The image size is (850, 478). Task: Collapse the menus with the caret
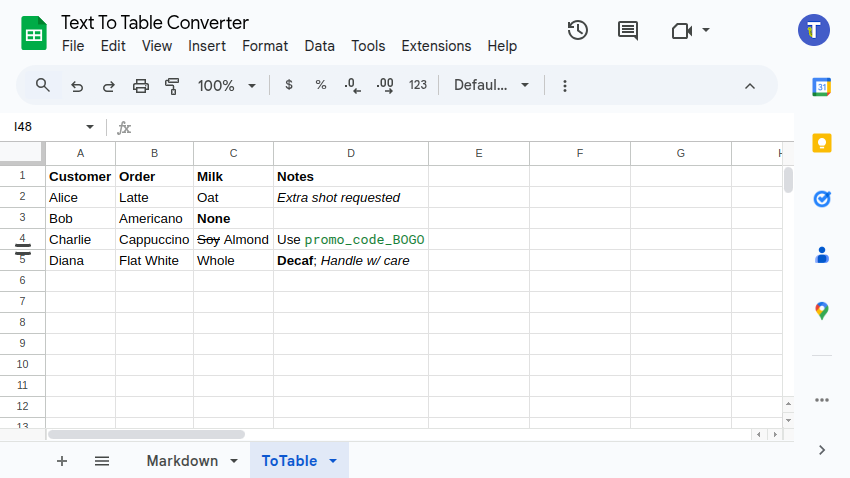pyautogui.click(x=750, y=86)
